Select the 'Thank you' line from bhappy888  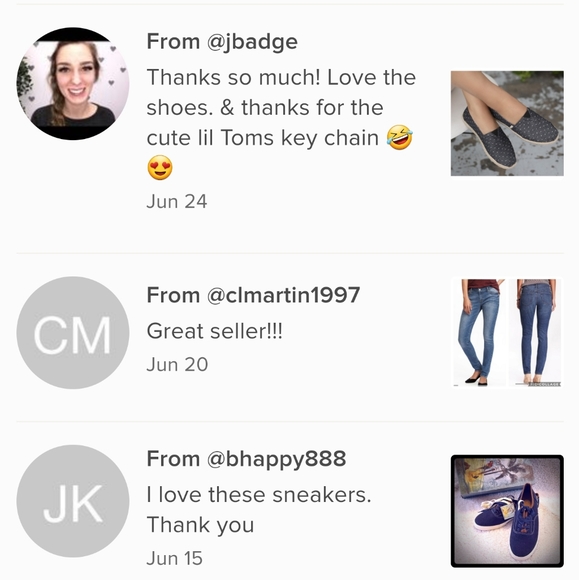(201, 525)
